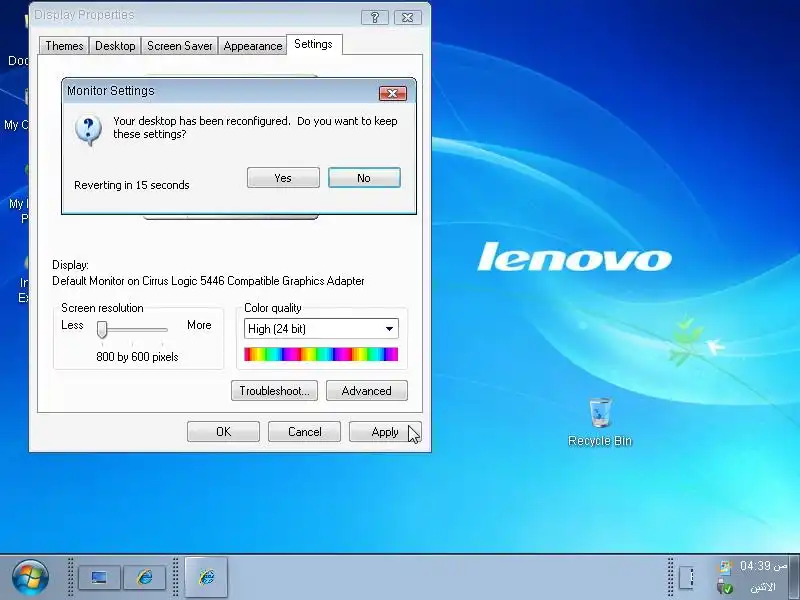The width and height of the screenshot is (800, 600).
Task: Click the Troubleshoot... button
Action: [x=274, y=391]
